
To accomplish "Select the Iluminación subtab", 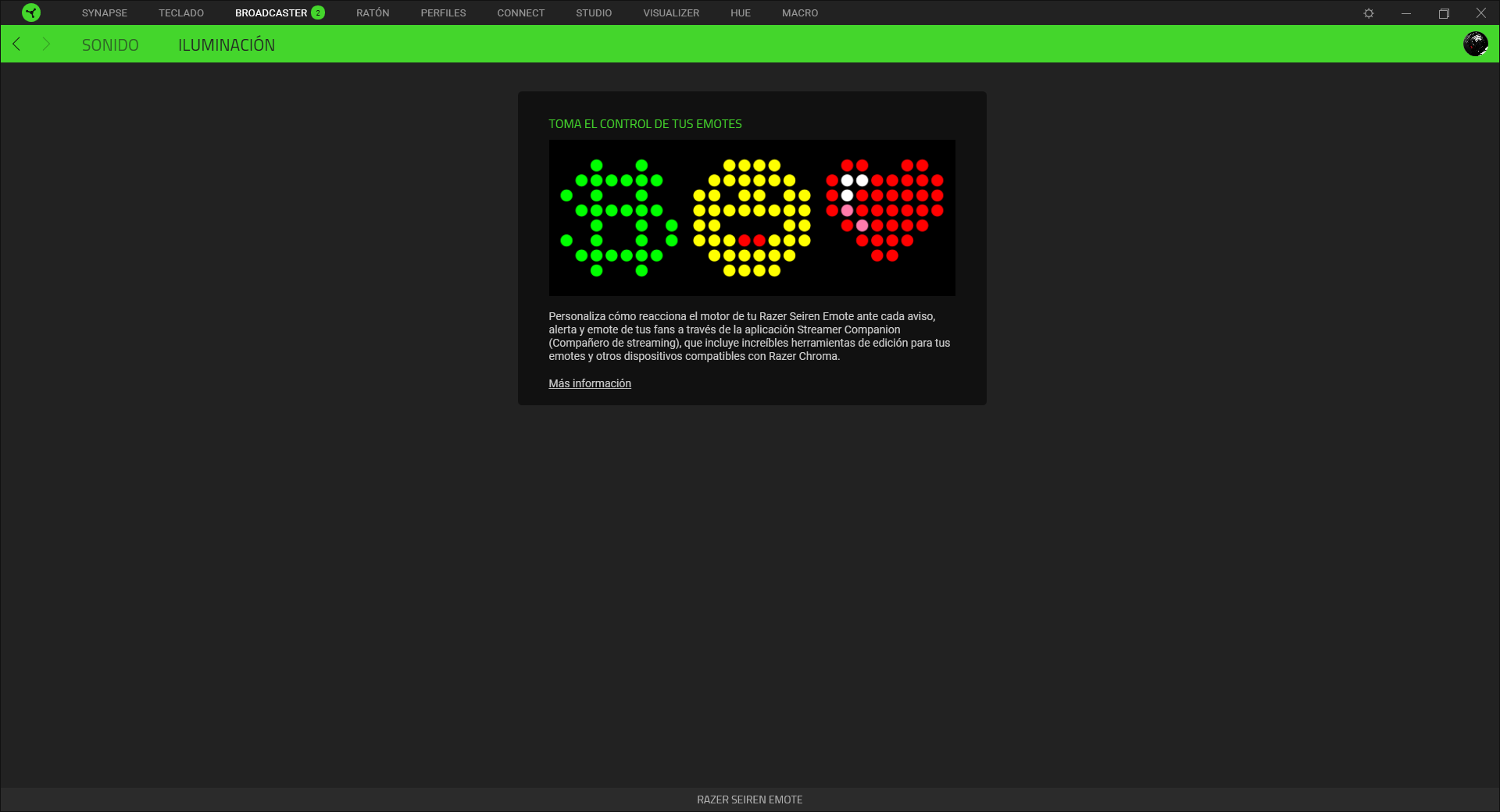I will 227,45.
